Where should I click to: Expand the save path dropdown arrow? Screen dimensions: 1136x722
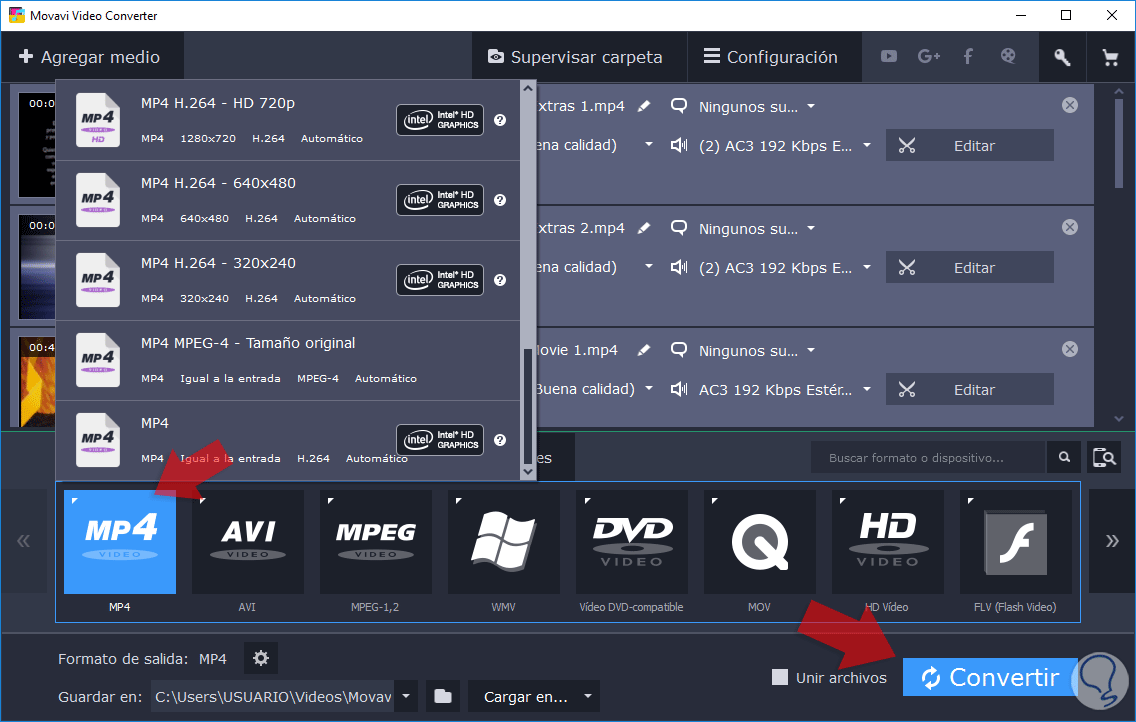point(406,697)
